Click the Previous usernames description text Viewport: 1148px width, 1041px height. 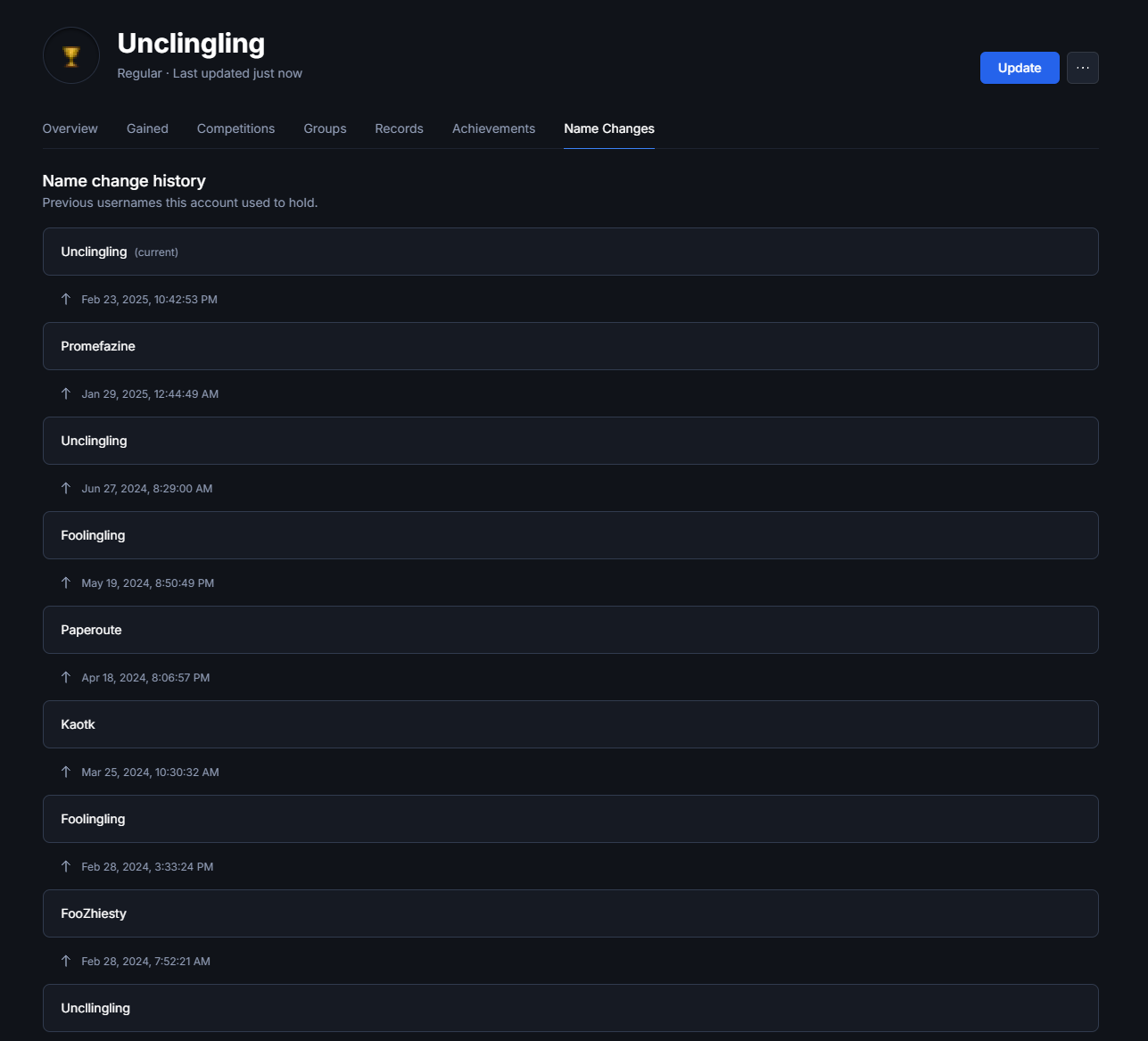(x=180, y=202)
